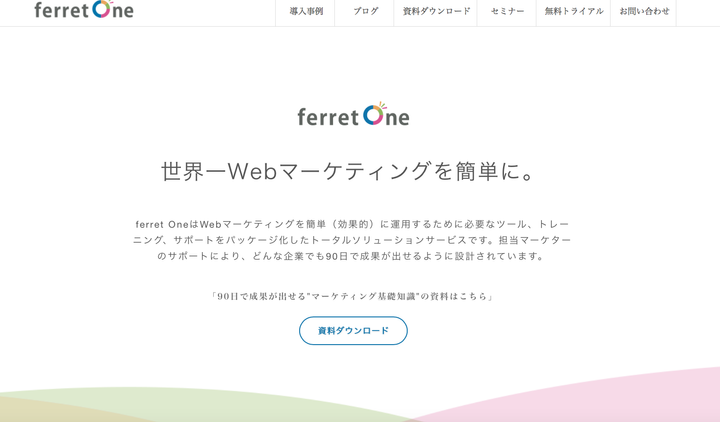720x422 pixels.
Task: Click the word ferret in the center logo
Action: pyautogui.click(x=327, y=117)
